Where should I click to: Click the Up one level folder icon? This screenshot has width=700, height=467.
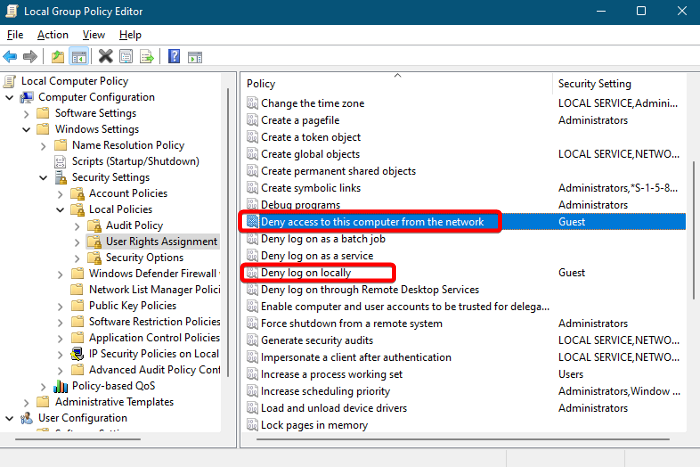pos(58,57)
